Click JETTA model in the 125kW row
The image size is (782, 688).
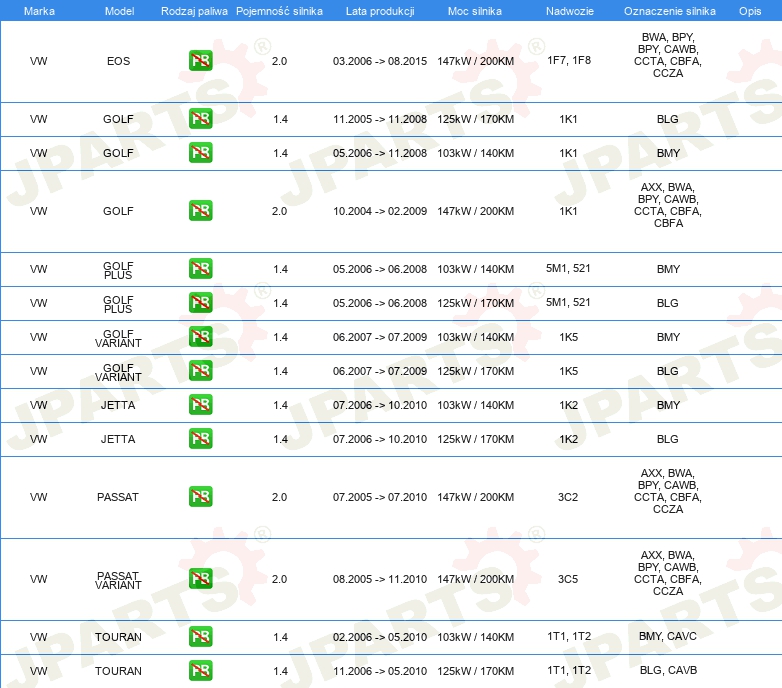pos(118,439)
